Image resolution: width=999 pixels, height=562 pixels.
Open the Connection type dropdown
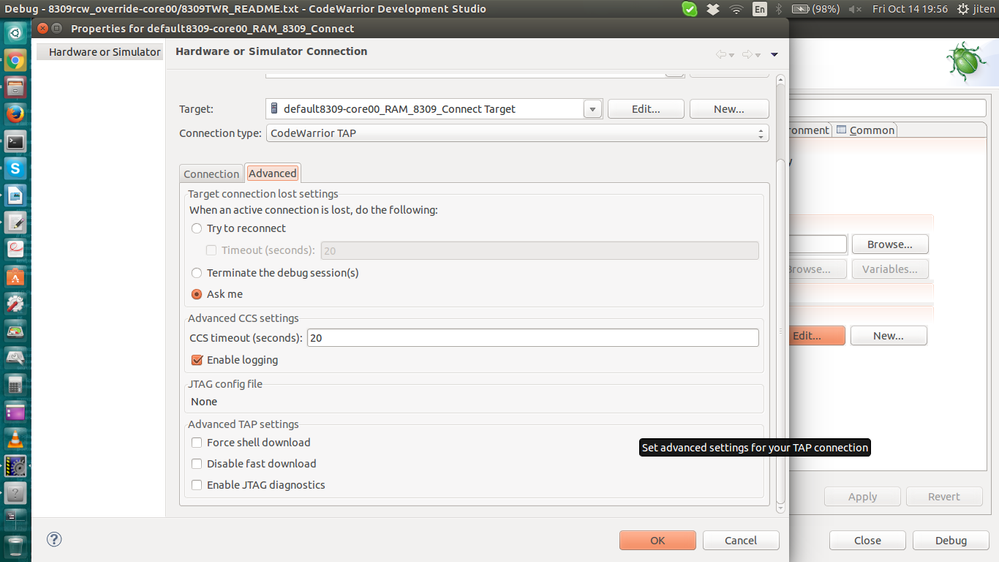(517, 133)
